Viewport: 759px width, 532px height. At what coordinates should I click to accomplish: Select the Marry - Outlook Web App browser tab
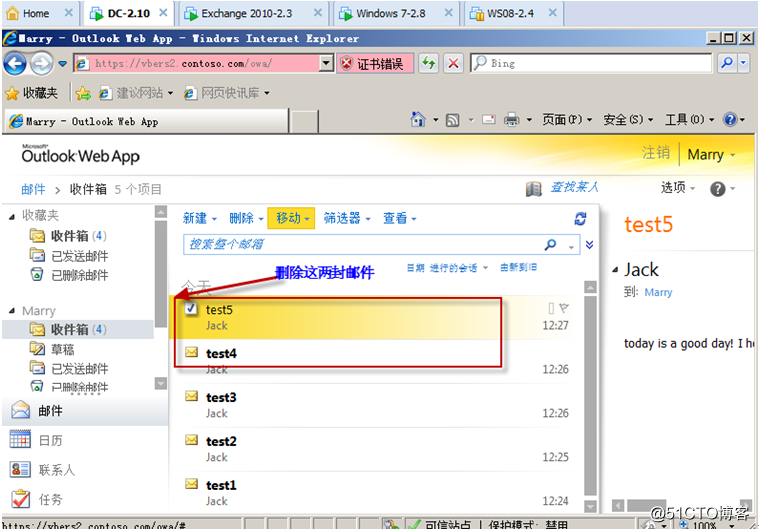(147, 121)
